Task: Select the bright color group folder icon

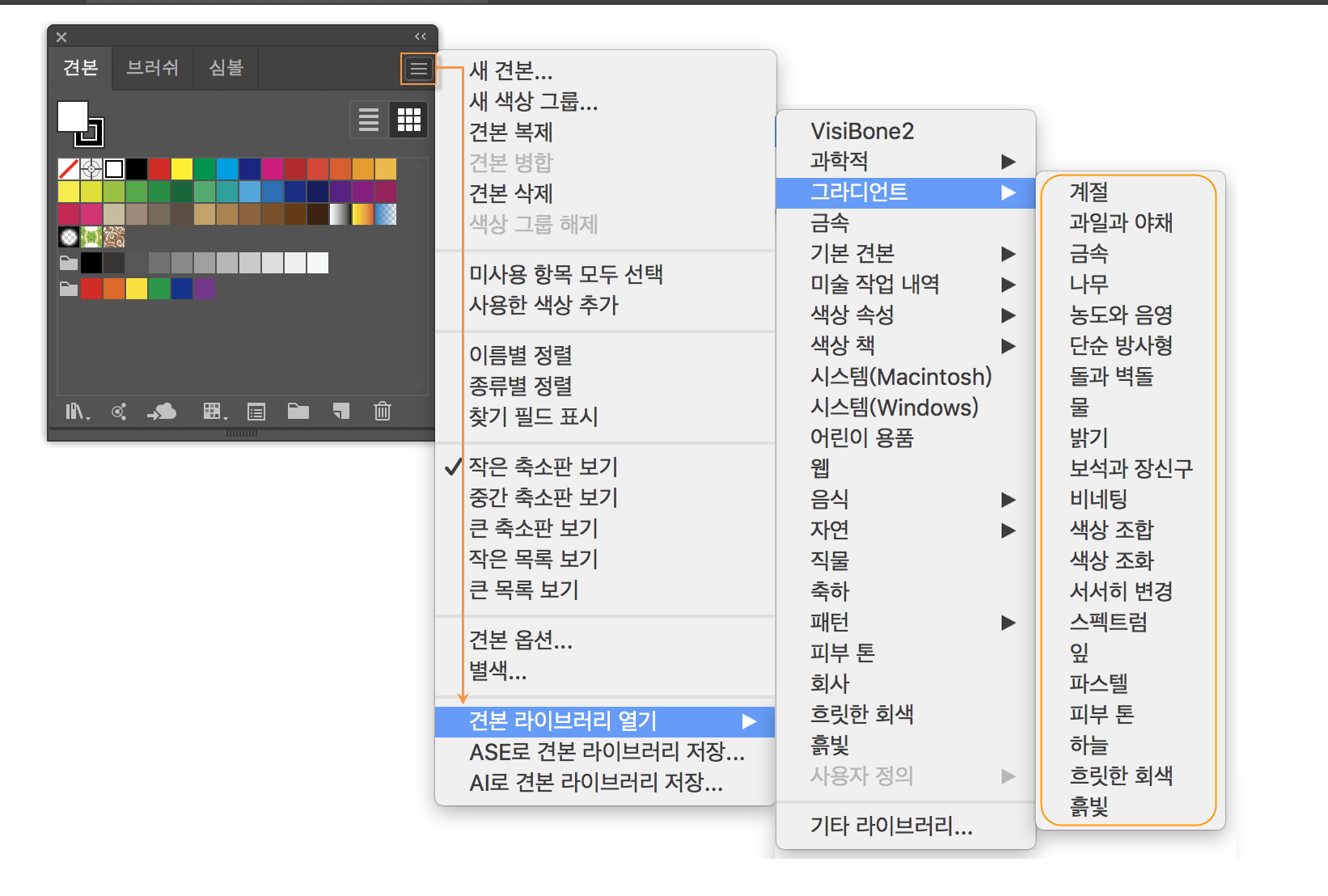Action: (69, 289)
